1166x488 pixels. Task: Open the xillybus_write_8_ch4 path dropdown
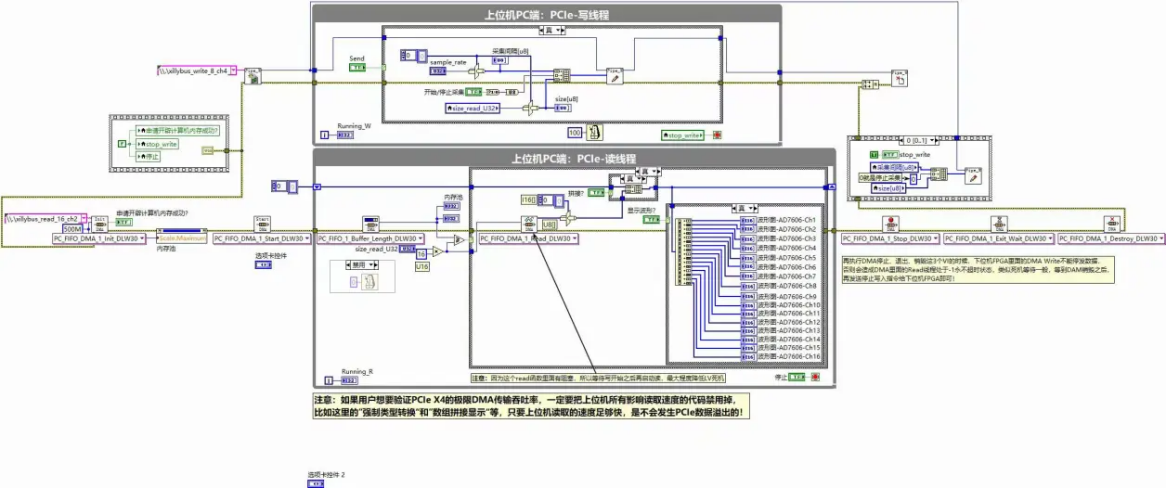(236, 71)
